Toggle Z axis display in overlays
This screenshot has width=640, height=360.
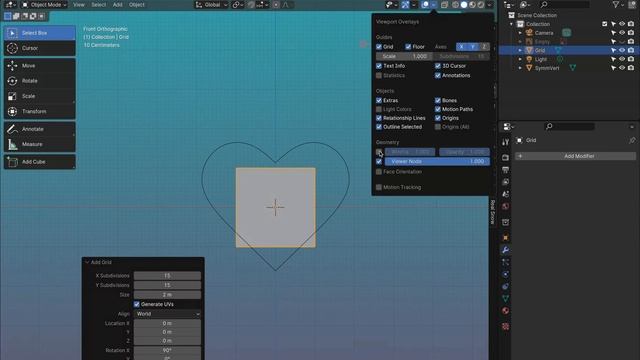484,47
